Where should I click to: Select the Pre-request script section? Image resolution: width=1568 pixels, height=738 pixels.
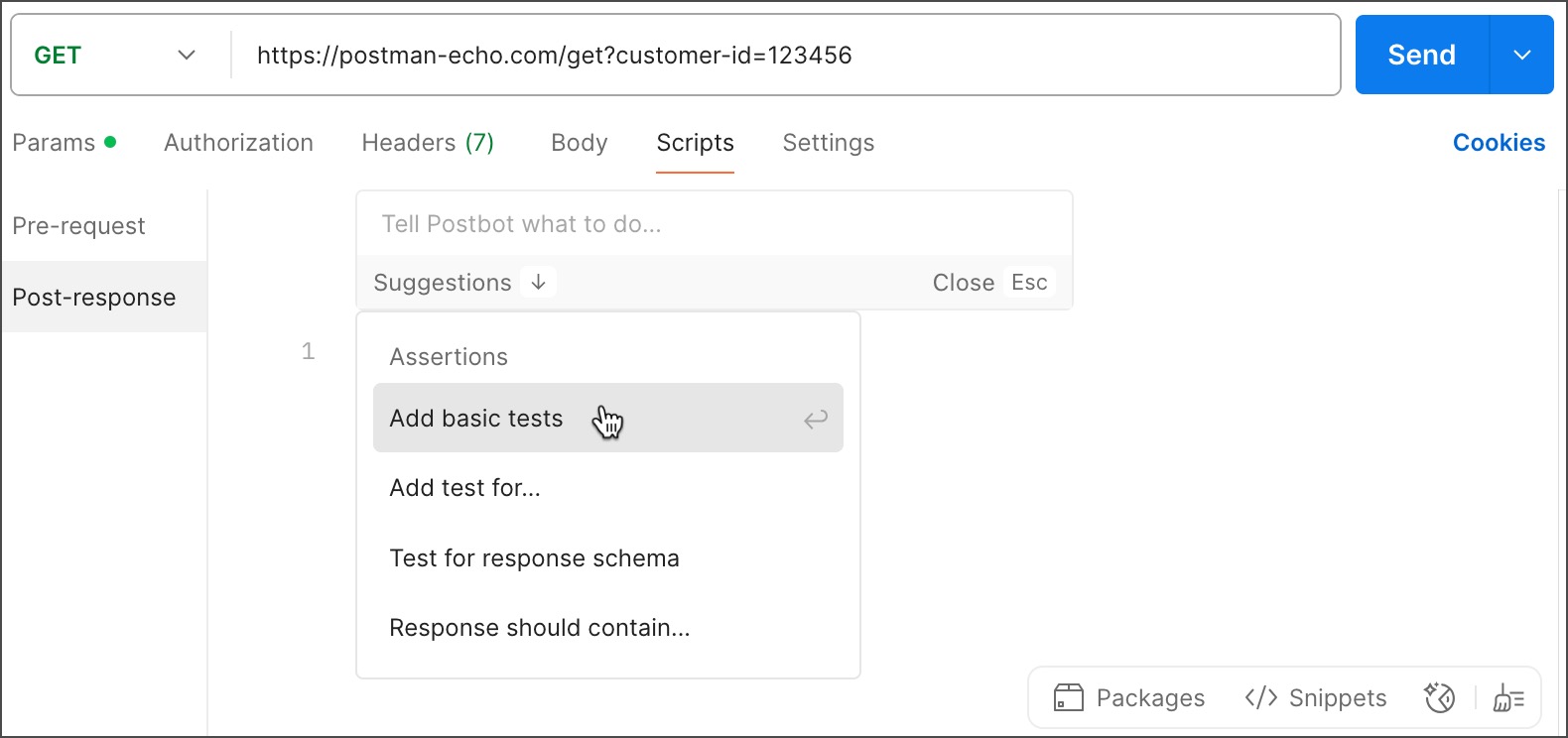(x=79, y=226)
